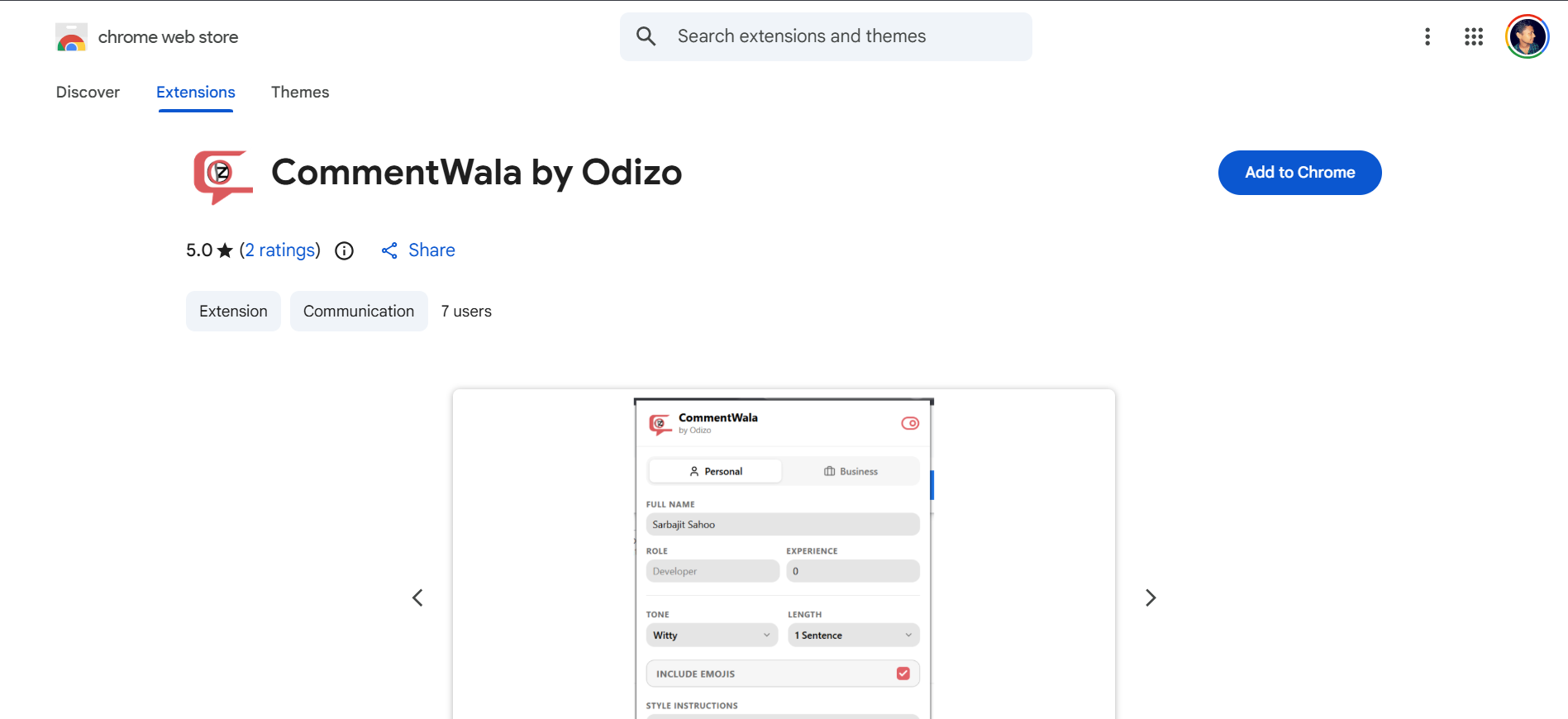Viewport: 1568px width, 719px height.
Task: Click the search magnifier icon
Action: click(x=646, y=36)
